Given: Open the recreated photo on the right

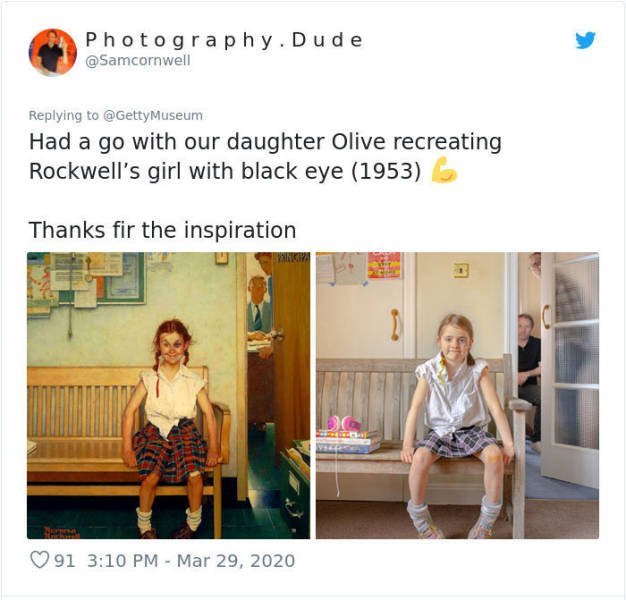Looking at the screenshot, I should [458, 395].
